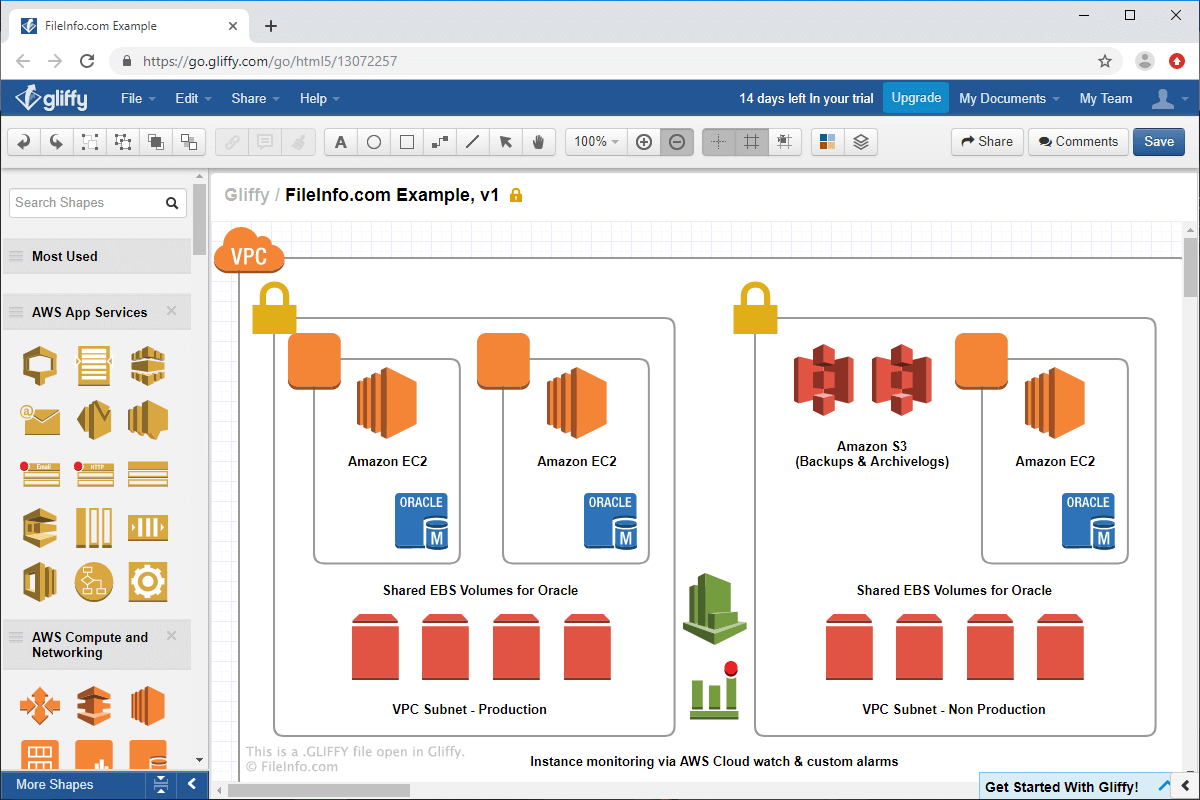
Task: Select the Line tool
Action: click(x=473, y=142)
